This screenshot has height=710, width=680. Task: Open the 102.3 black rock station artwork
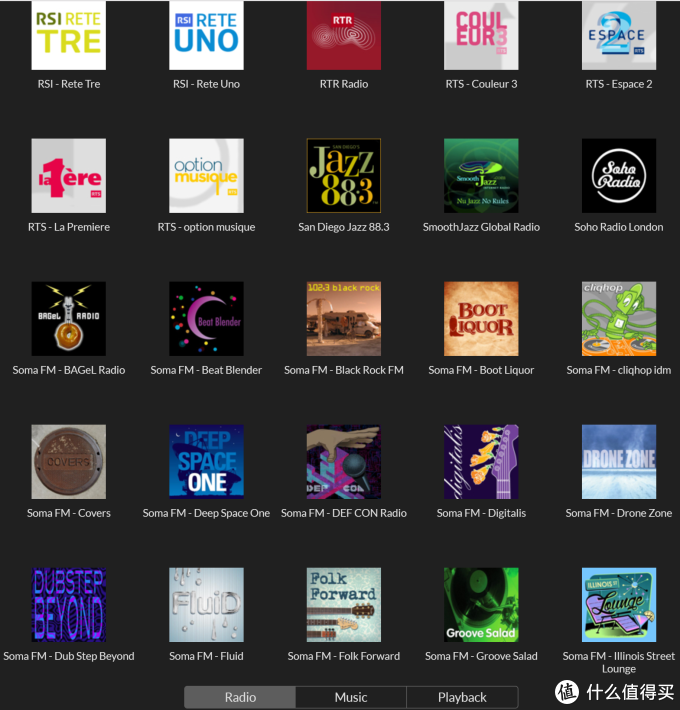pos(344,319)
